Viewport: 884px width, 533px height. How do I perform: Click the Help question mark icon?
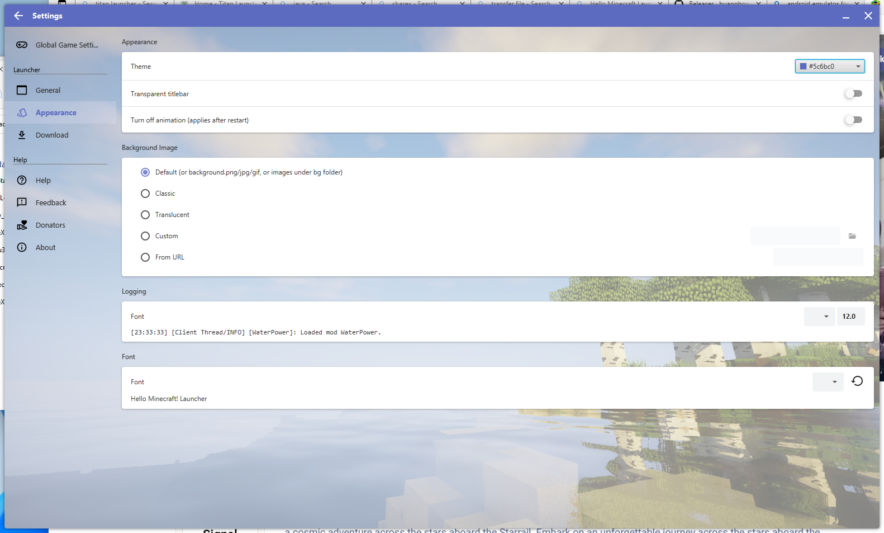click(22, 180)
